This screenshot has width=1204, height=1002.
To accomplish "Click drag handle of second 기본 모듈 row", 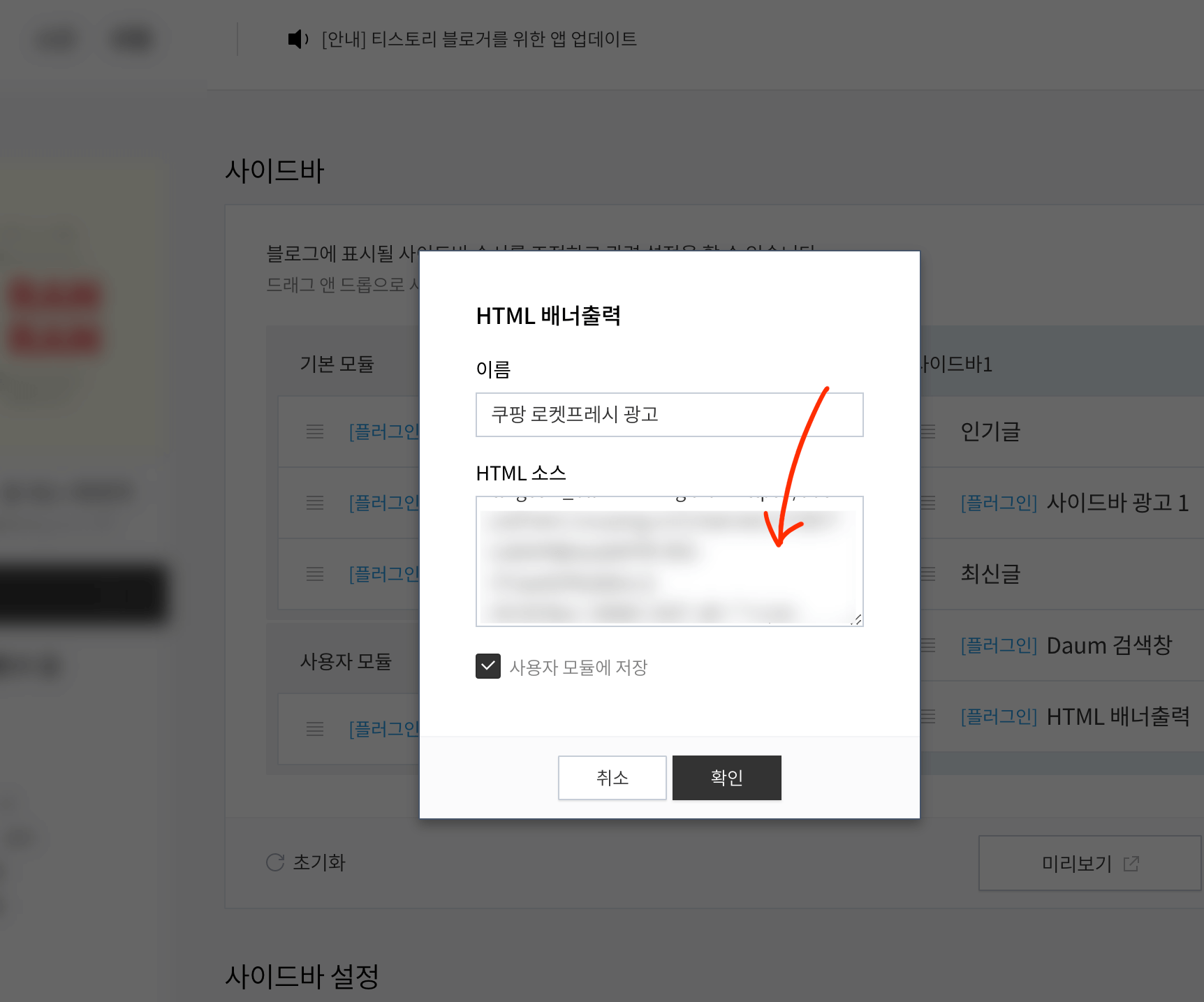I will coord(315,503).
